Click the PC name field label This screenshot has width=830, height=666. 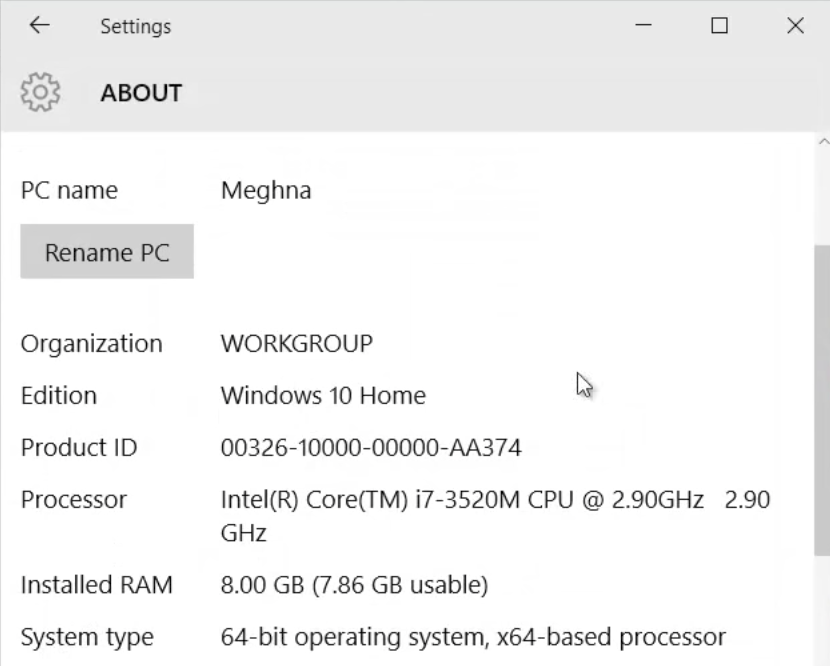pyautogui.click(x=67, y=190)
